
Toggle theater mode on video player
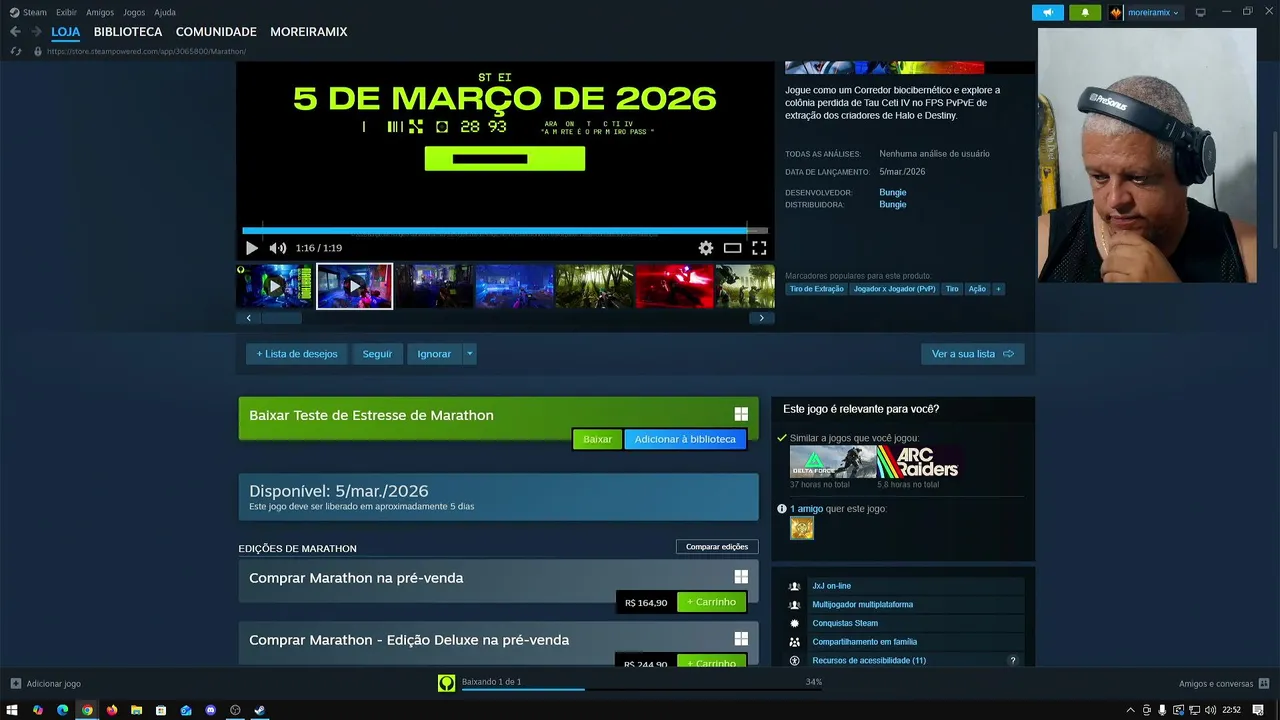[733, 248]
